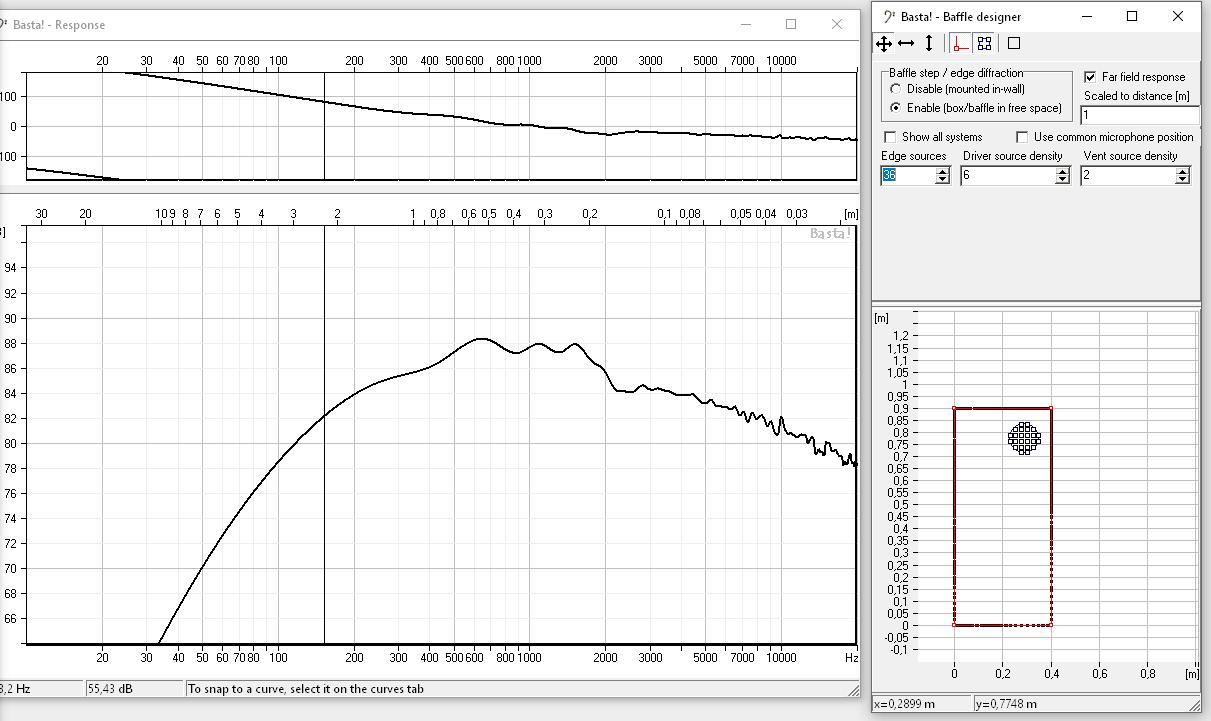Click the empty square toolbar icon
The width and height of the screenshot is (1211, 721).
click(x=1013, y=43)
